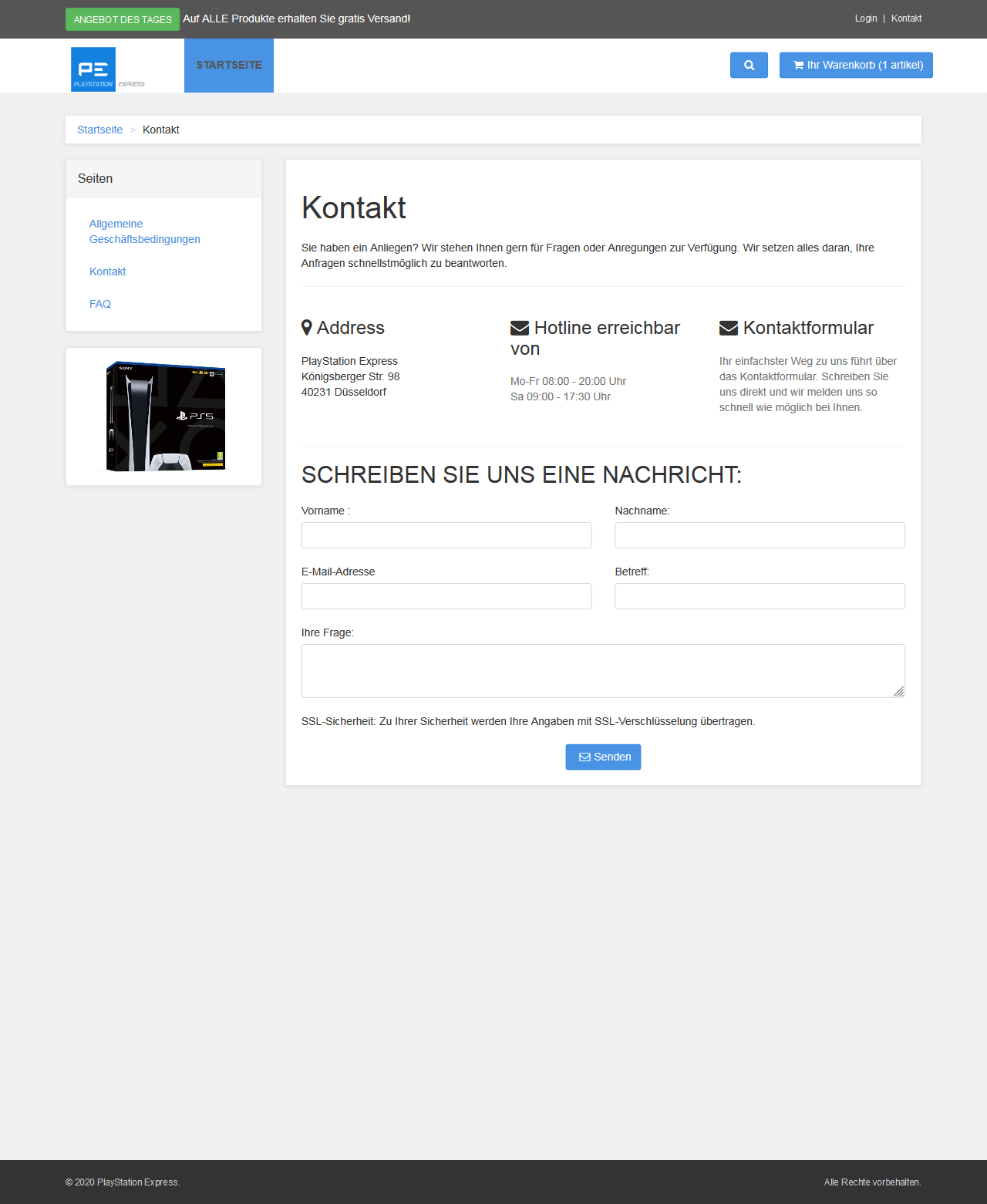Focus the Vorname input field
Screen dimensions: 987x1204
[x=446, y=535]
